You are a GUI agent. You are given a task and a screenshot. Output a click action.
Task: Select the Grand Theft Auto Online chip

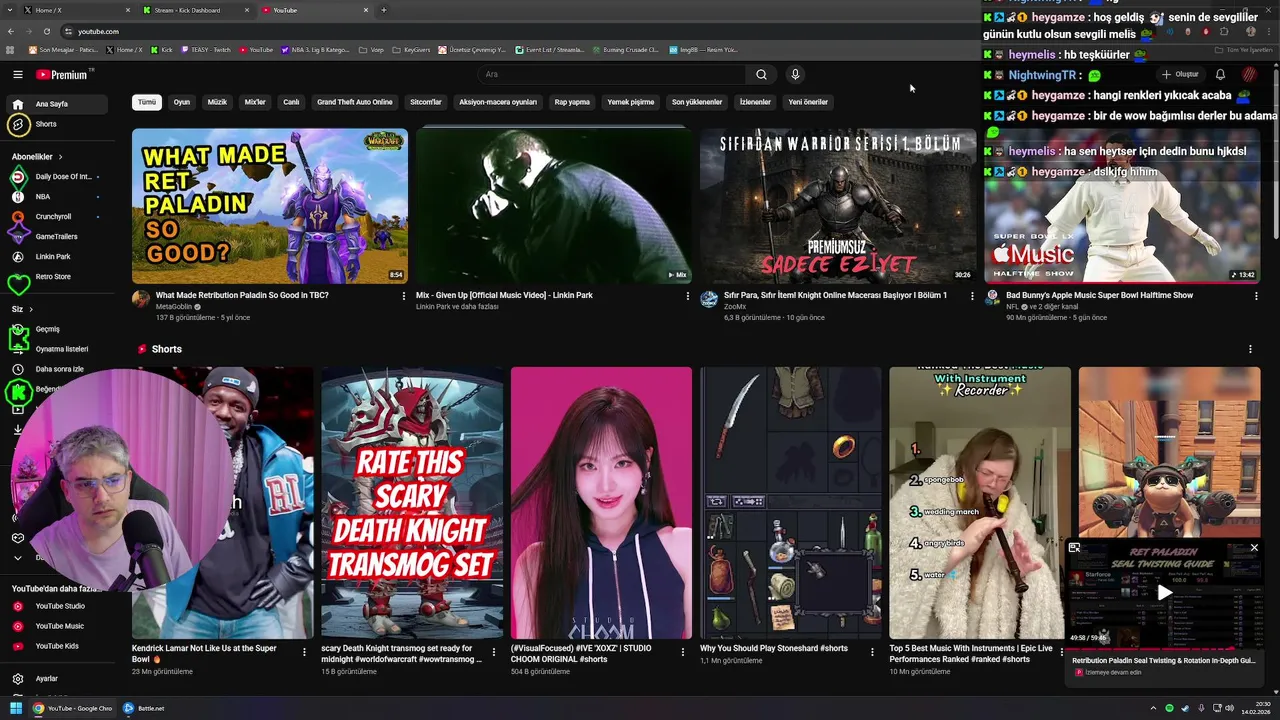[355, 102]
